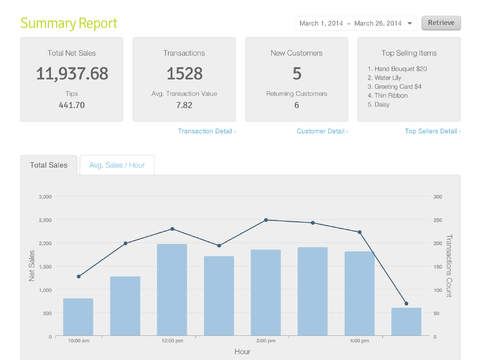Click the Total Net Sales card title
Viewport: 480px width, 360px height.
pyautogui.click(x=72, y=53)
